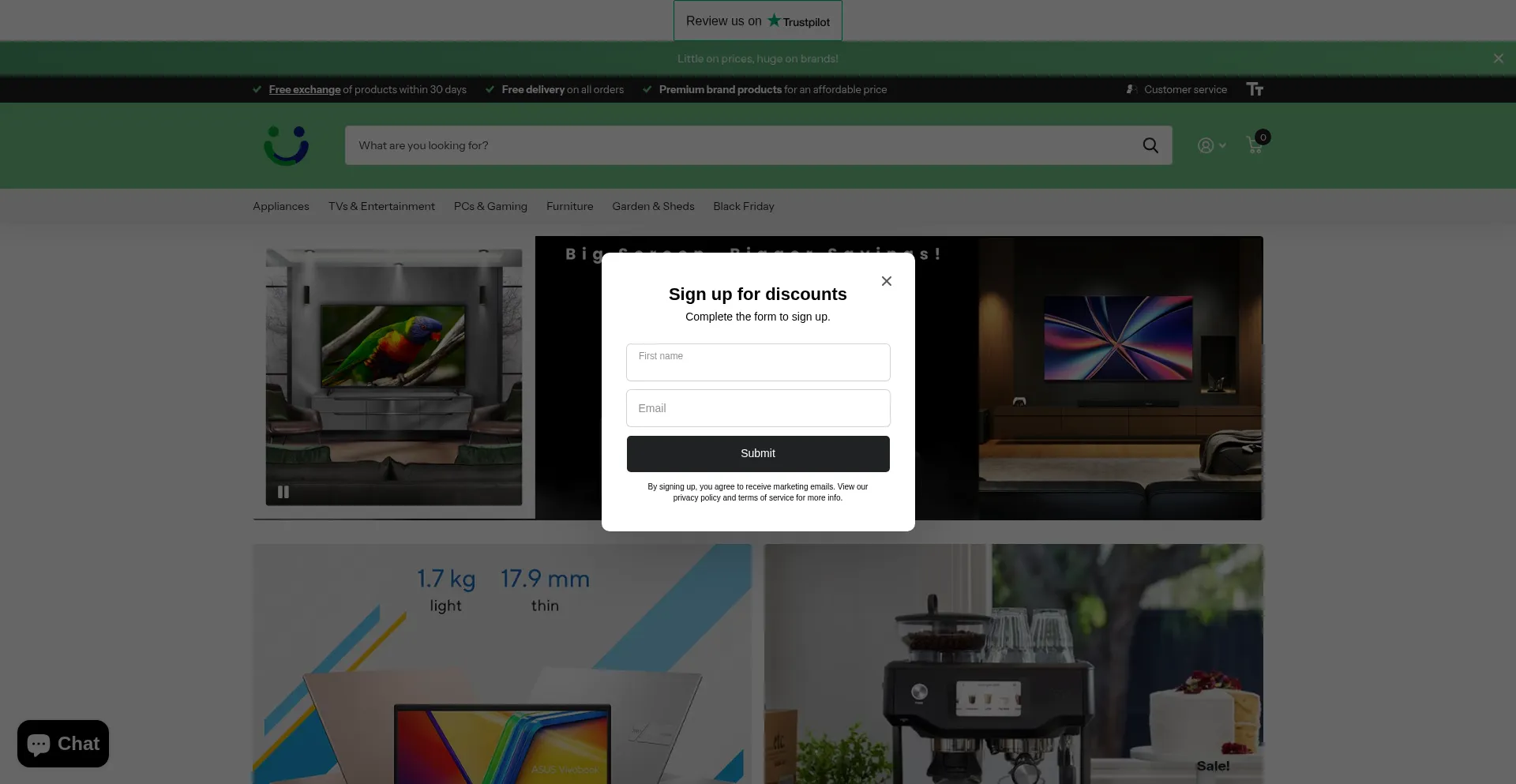Click the text size accessibility icon
The width and height of the screenshot is (1516, 784).
(1255, 89)
